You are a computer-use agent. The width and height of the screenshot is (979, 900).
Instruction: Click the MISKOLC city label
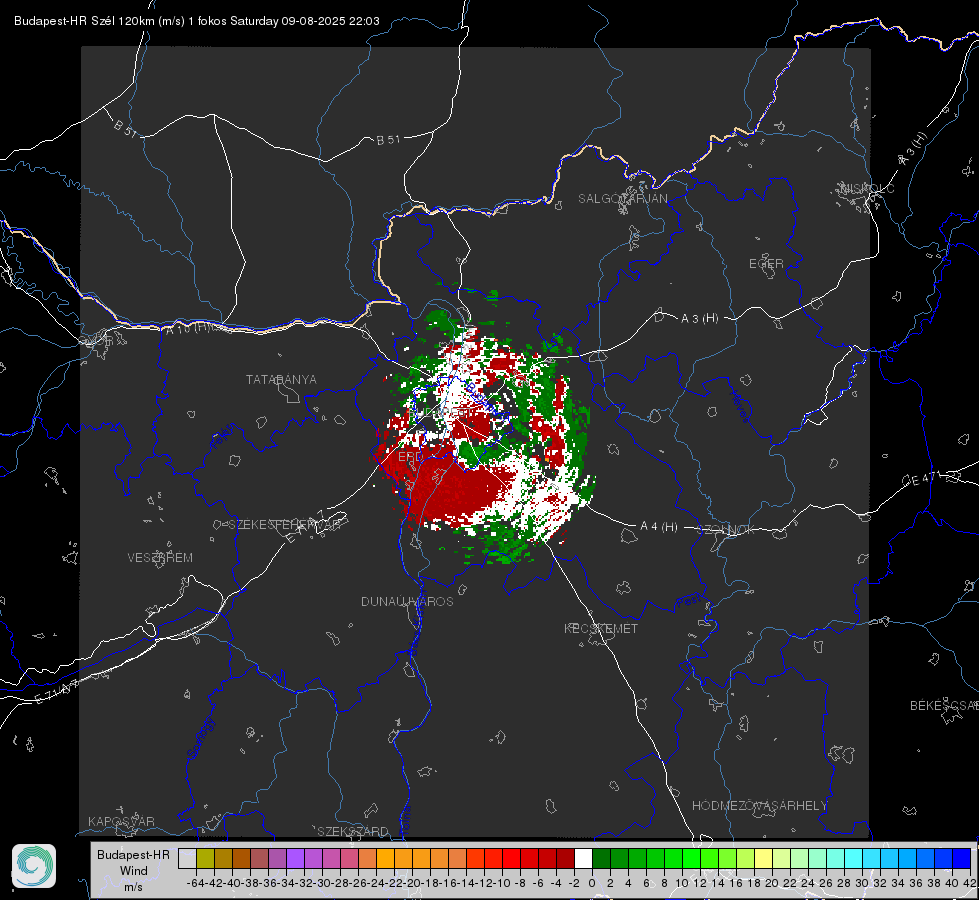click(867, 188)
